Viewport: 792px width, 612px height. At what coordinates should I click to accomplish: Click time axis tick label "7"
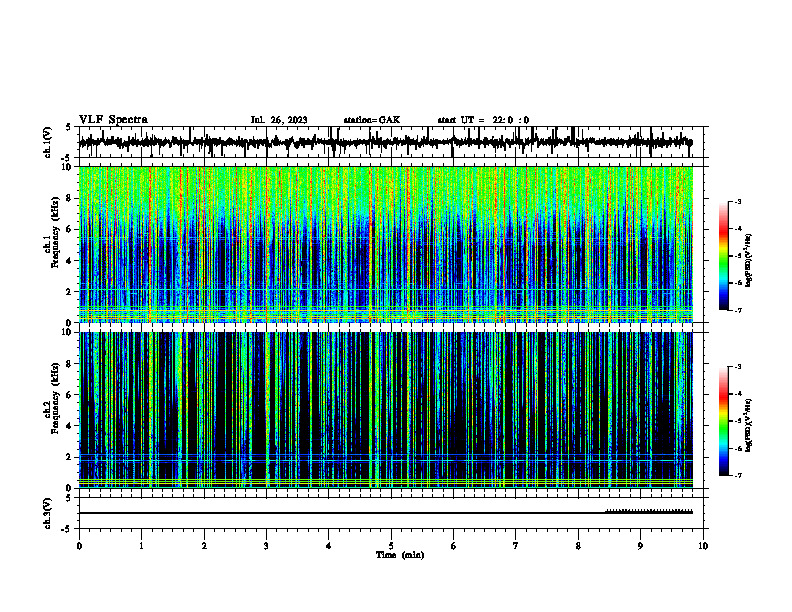click(516, 546)
